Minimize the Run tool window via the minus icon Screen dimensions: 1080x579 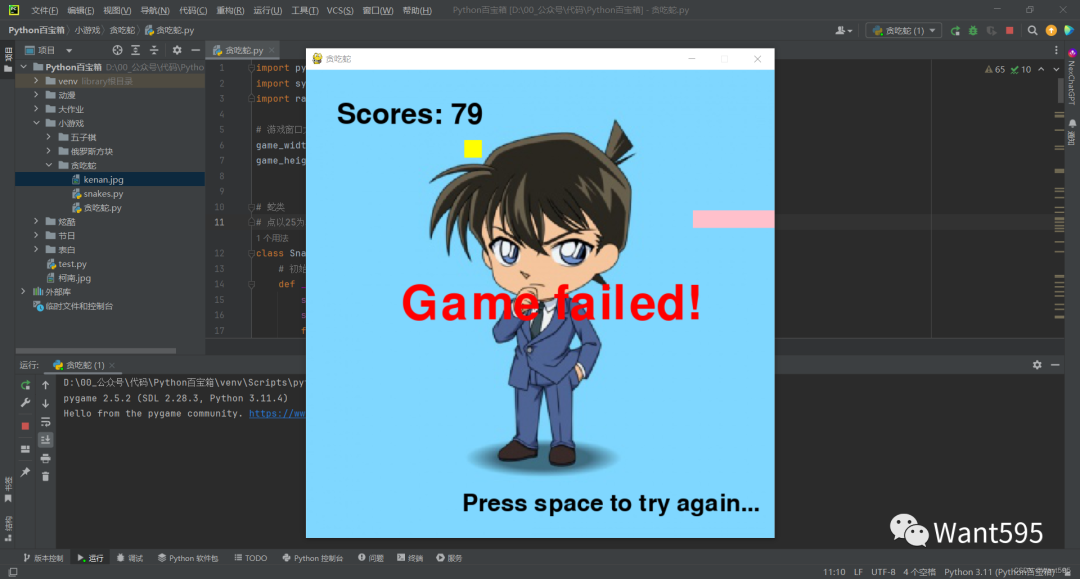pos(1055,365)
